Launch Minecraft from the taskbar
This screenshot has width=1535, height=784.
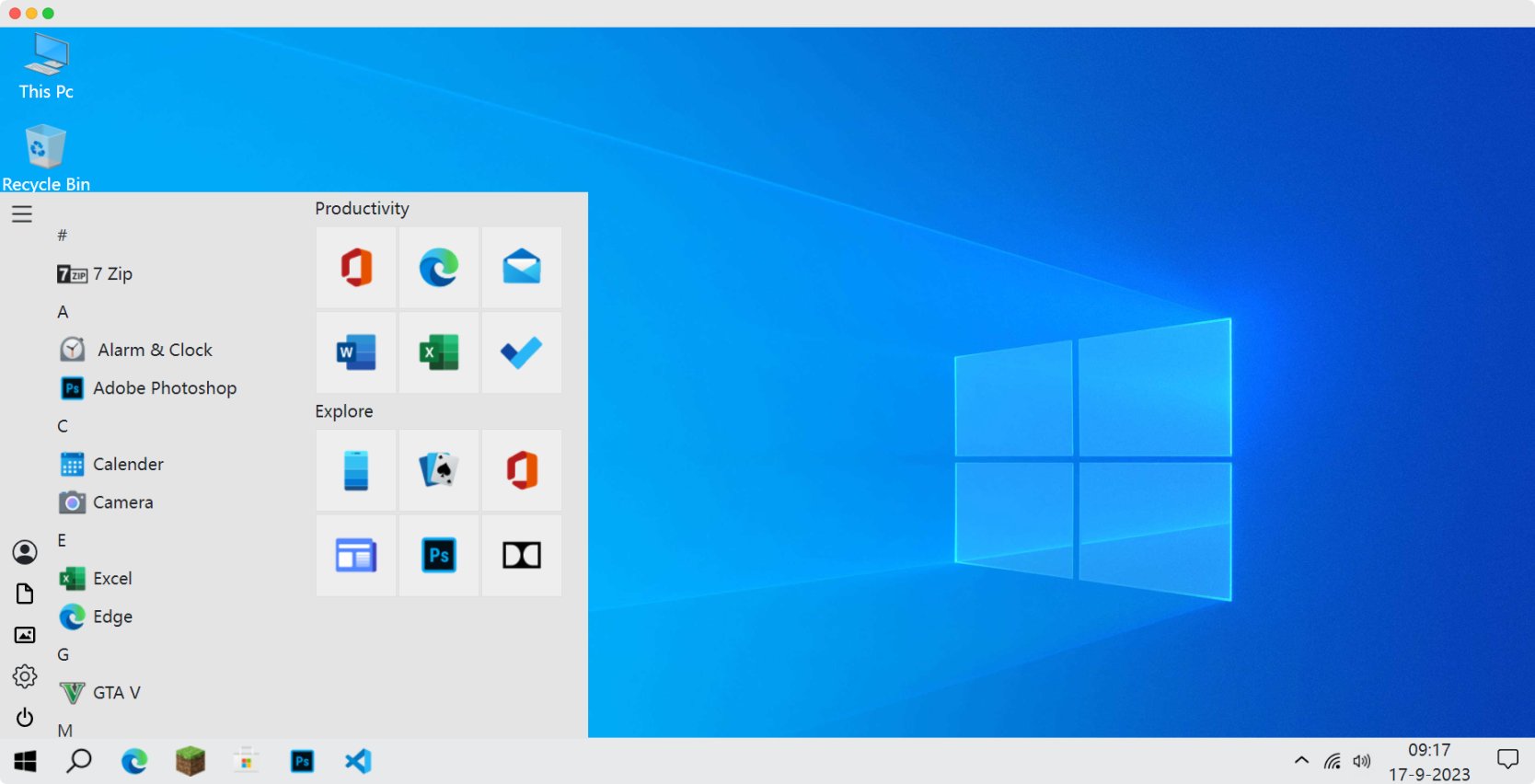(190, 761)
